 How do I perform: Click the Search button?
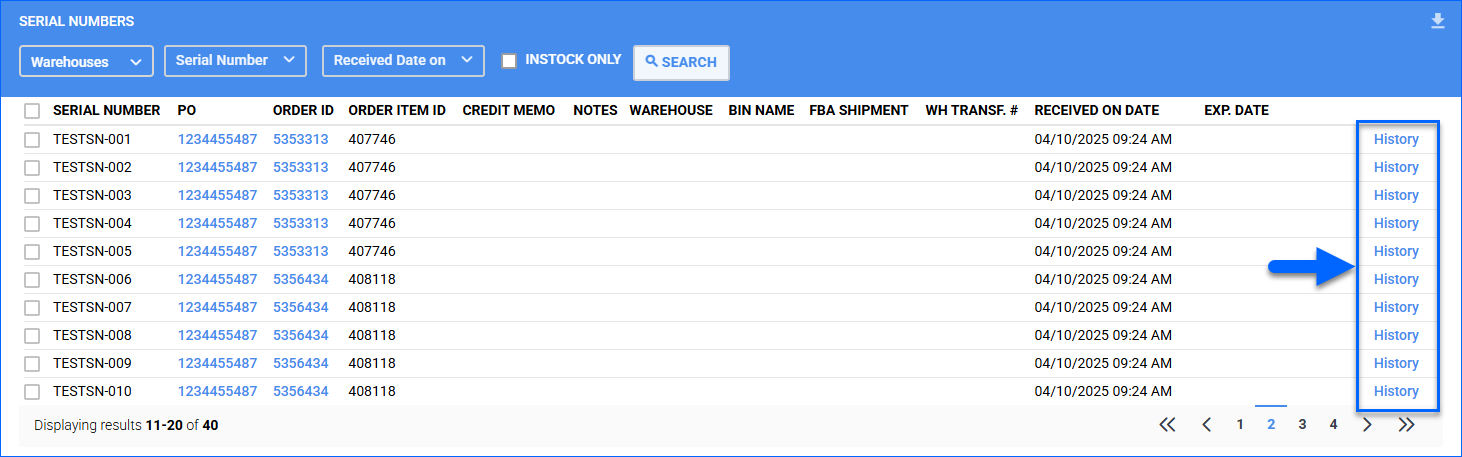click(681, 62)
